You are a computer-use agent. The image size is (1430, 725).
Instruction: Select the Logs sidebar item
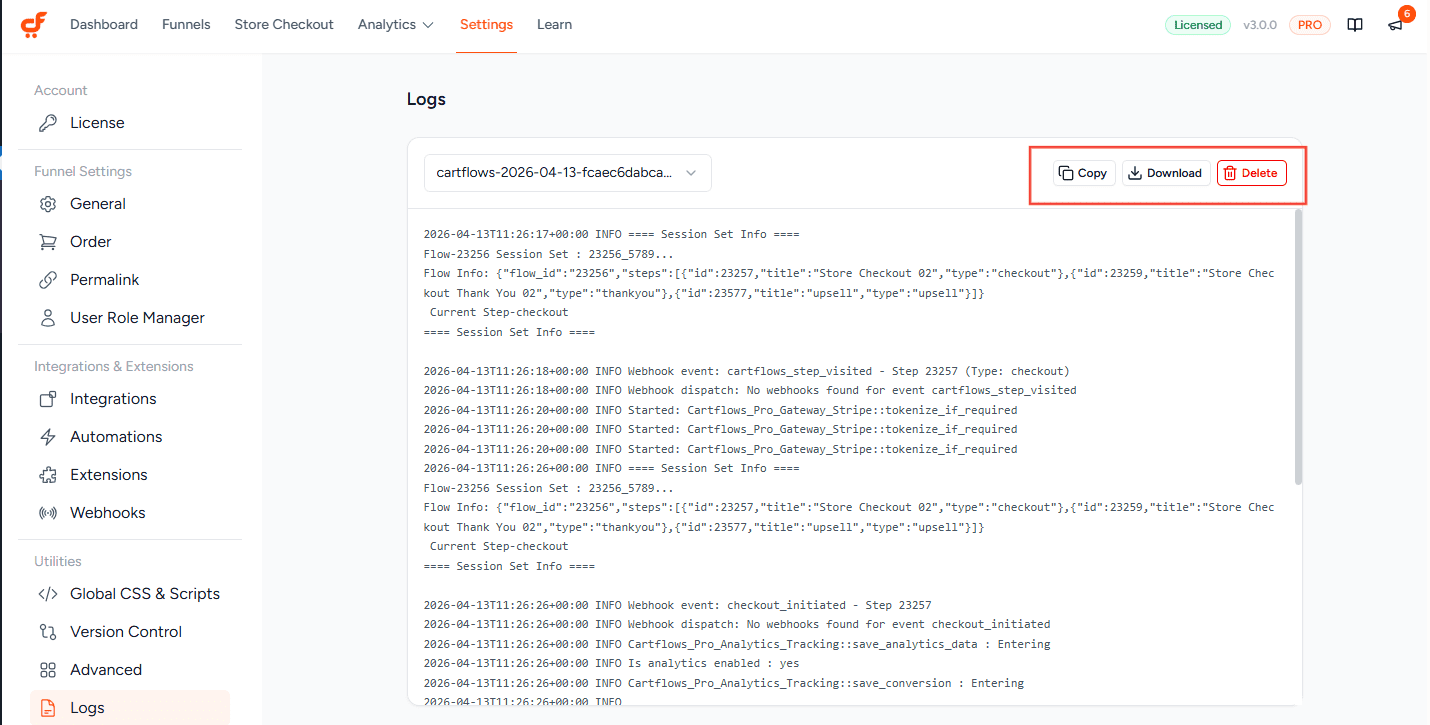[130, 708]
